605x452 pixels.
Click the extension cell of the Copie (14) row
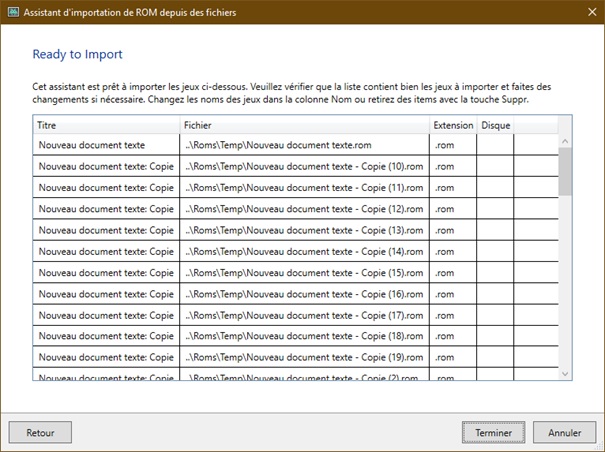(452, 252)
